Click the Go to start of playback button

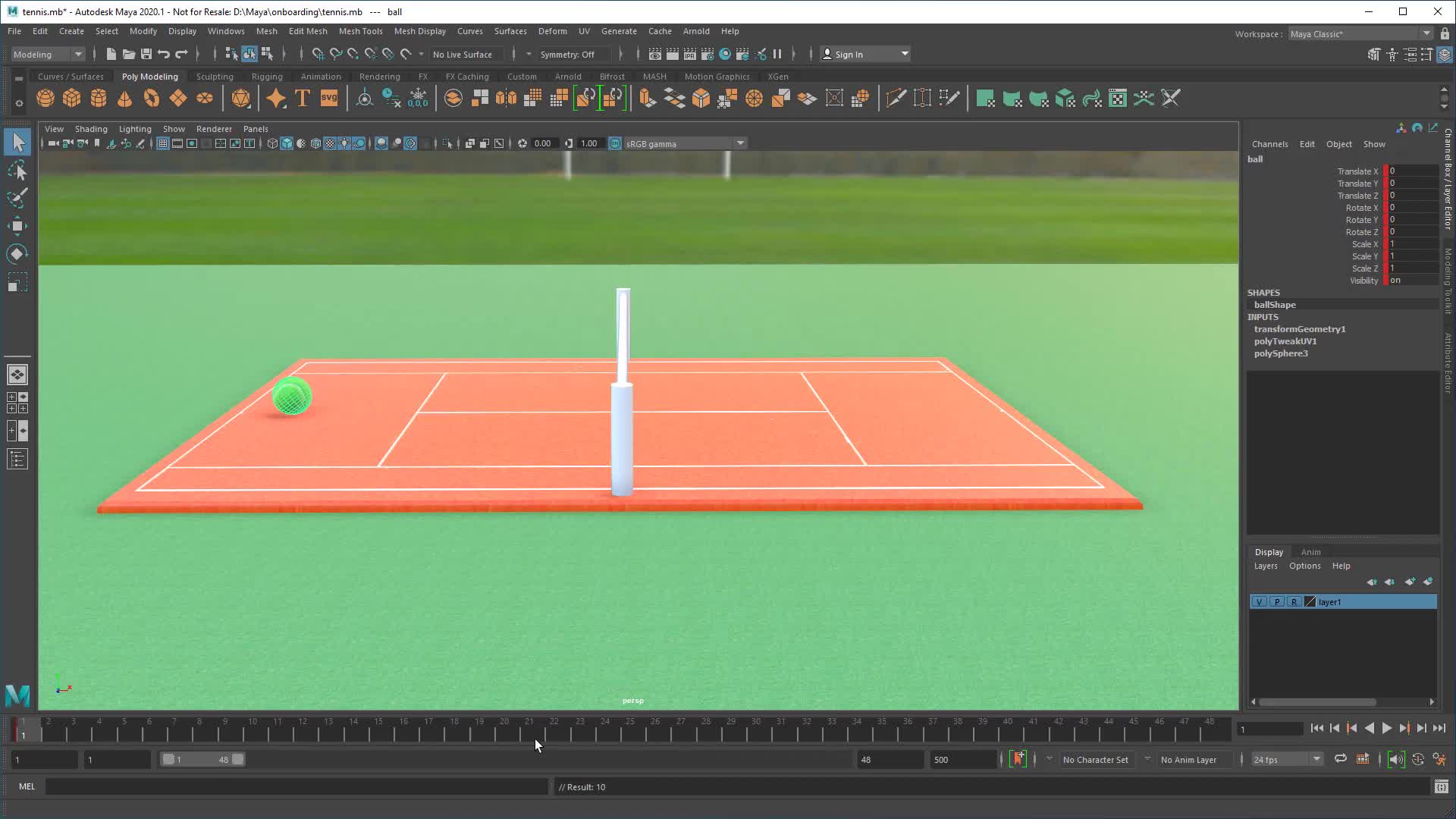click(x=1316, y=728)
